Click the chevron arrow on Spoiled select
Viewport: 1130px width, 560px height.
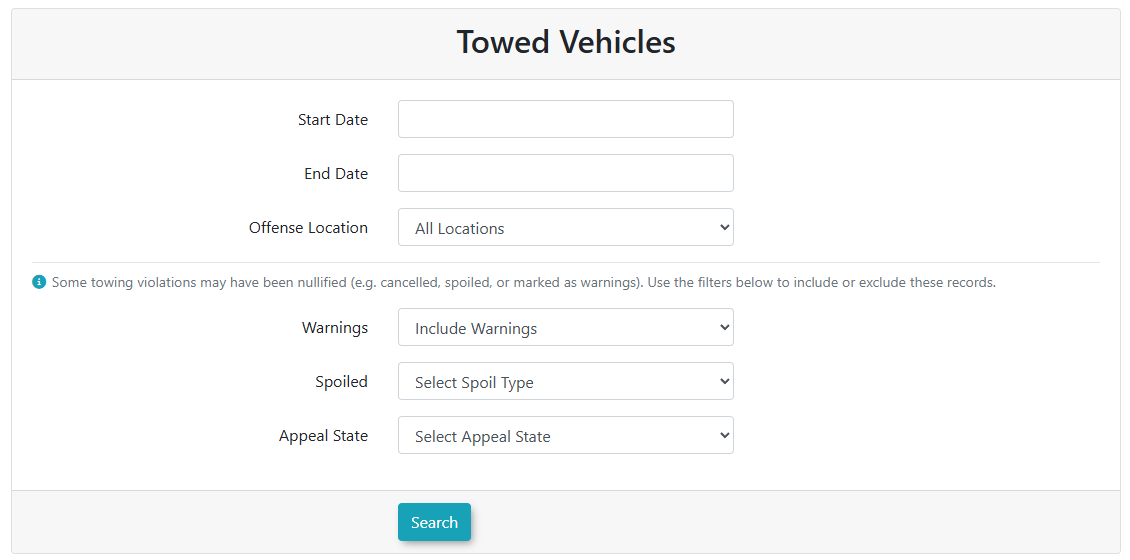pos(724,381)
